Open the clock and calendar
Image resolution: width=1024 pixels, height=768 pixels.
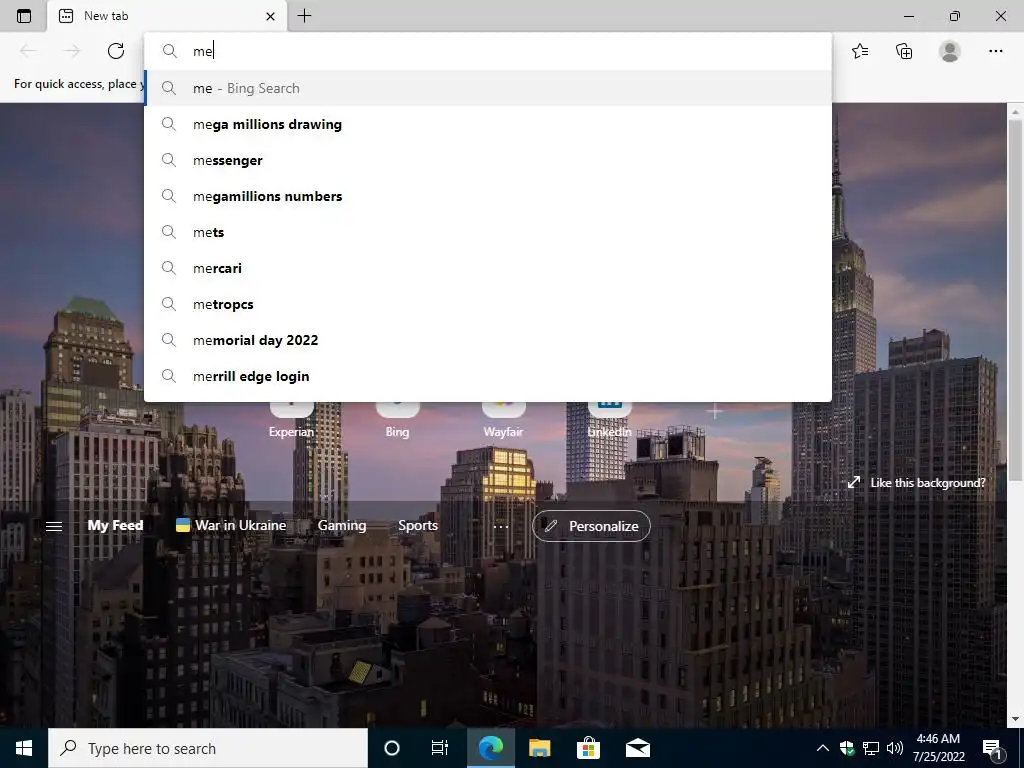click(938, 748)
